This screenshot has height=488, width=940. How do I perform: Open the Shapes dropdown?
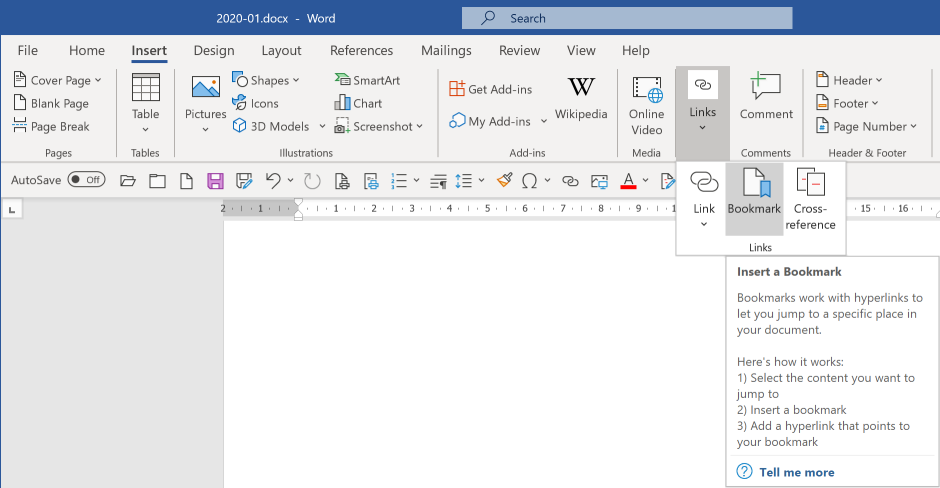coord(266,80)
